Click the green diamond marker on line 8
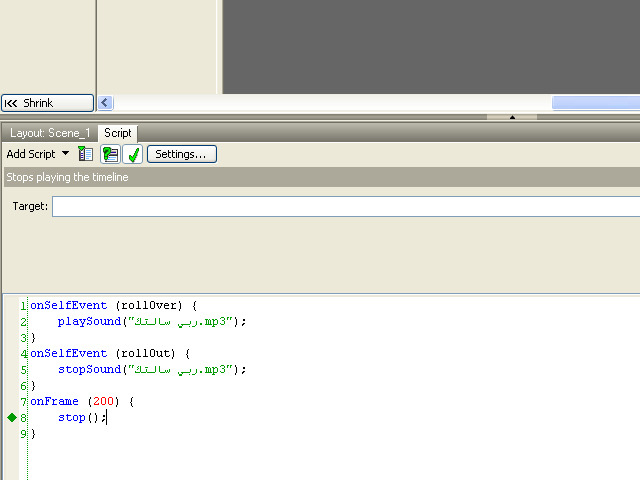 [12, 417]
